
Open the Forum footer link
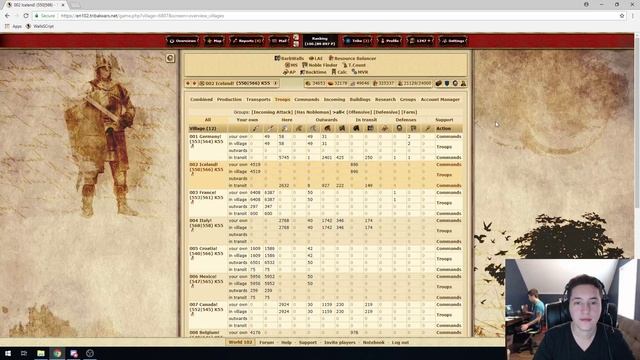[267, 342]
